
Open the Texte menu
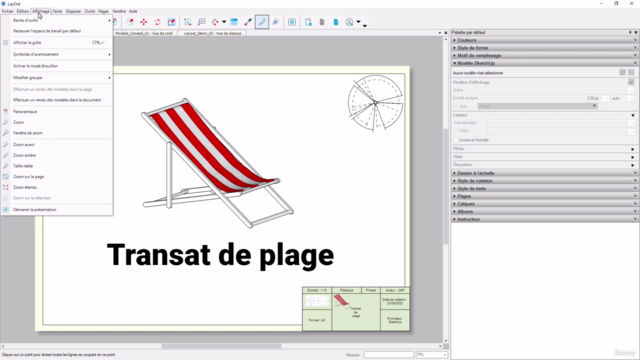[57, 11]
